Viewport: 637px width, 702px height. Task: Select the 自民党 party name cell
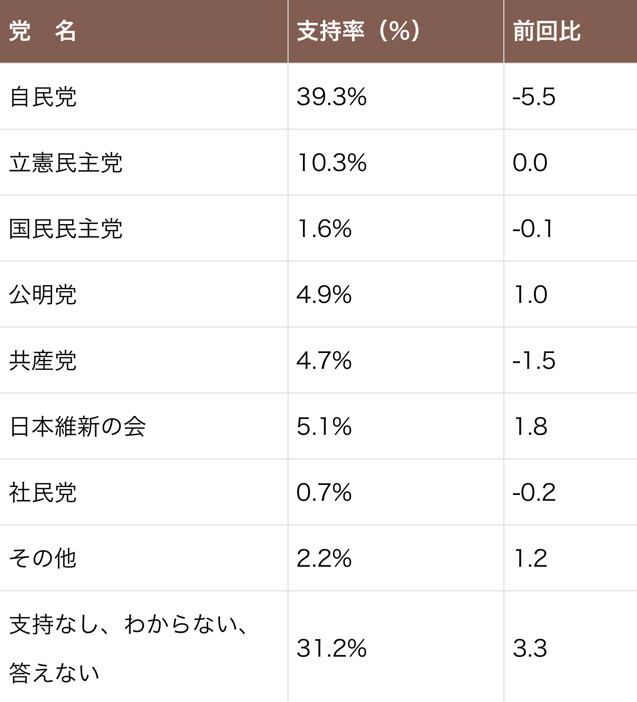[43, 97]
